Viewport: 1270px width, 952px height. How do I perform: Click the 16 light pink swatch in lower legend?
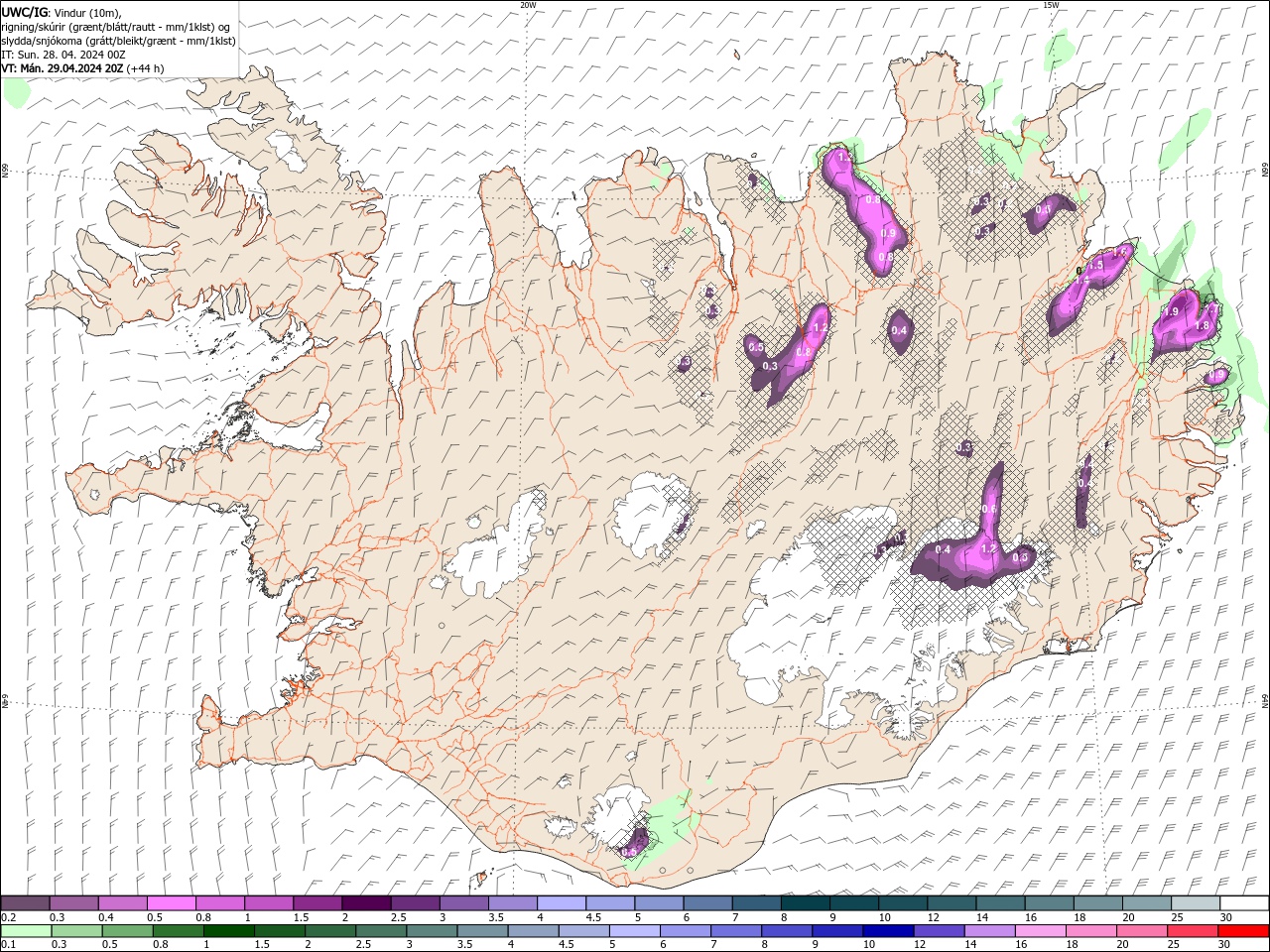click(1040, 931)
